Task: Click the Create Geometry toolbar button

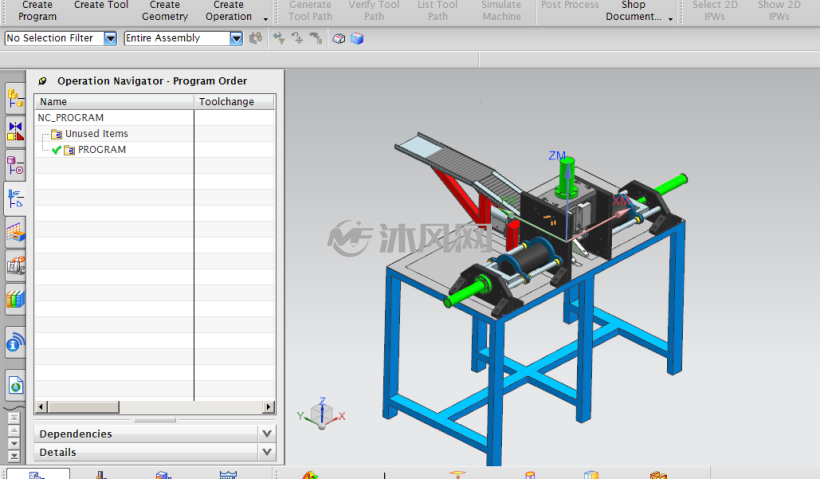Action: (165, 10)
